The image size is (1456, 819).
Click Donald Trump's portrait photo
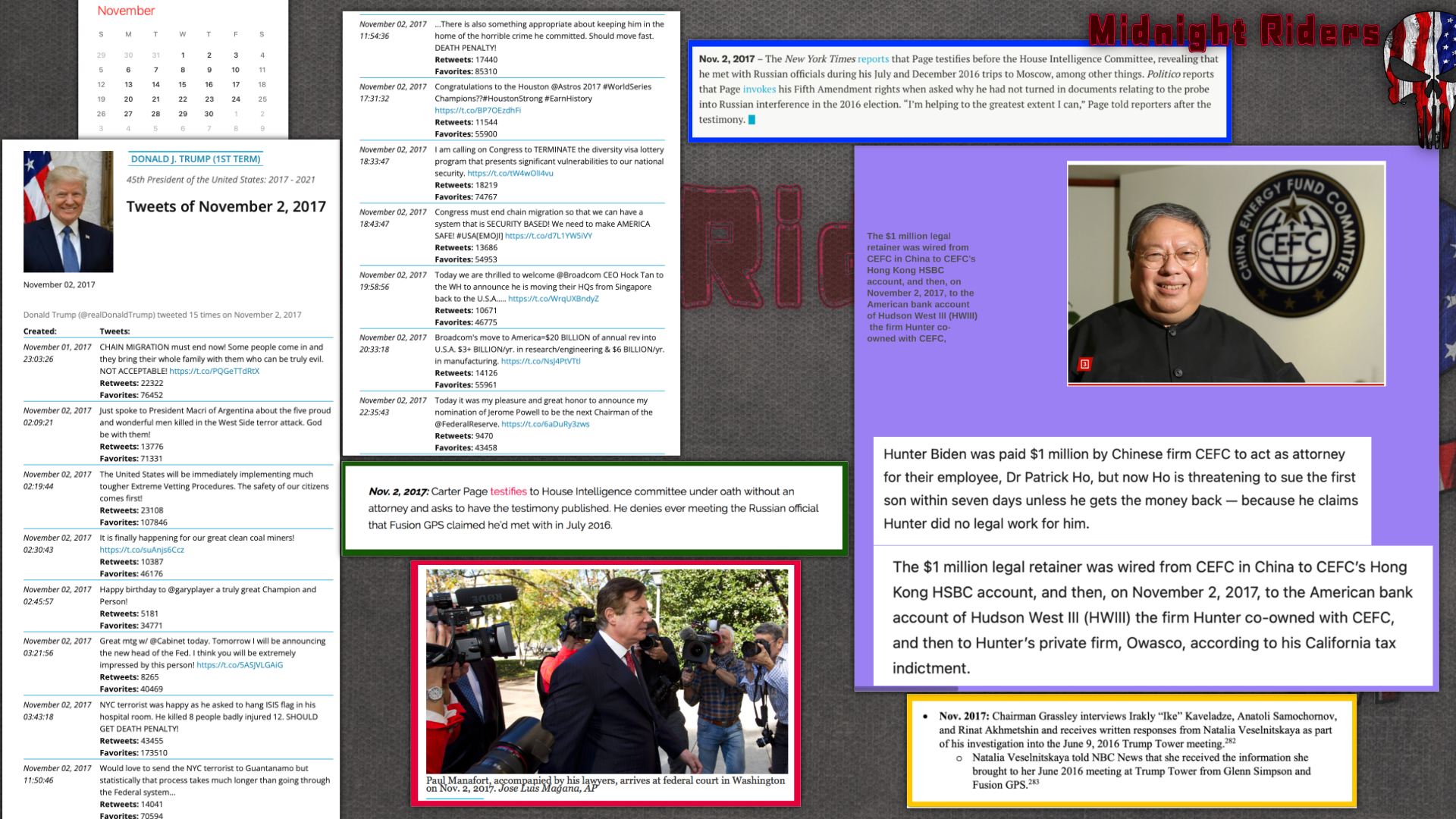[x=68, y=212]
